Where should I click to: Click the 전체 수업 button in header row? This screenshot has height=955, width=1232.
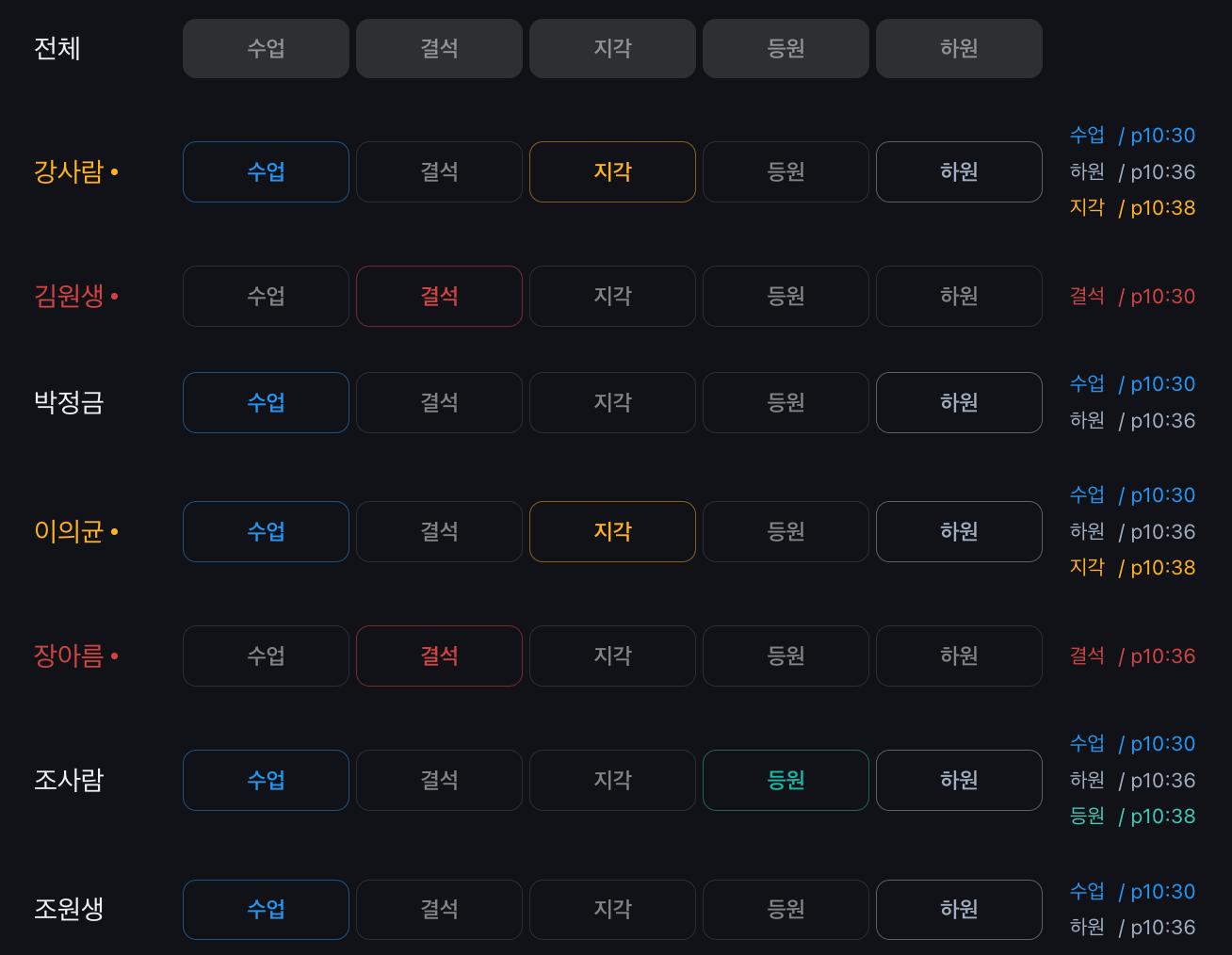(266, 48)
